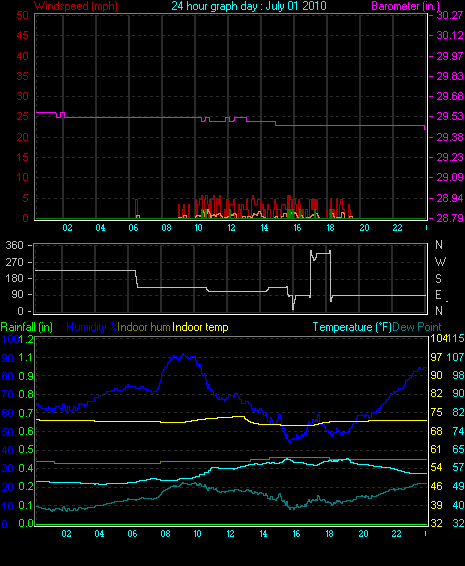Select the blue '70' humidity axis value
Image resolution: width=465 pixels, height=566 pixels.
tap(8, 394)
